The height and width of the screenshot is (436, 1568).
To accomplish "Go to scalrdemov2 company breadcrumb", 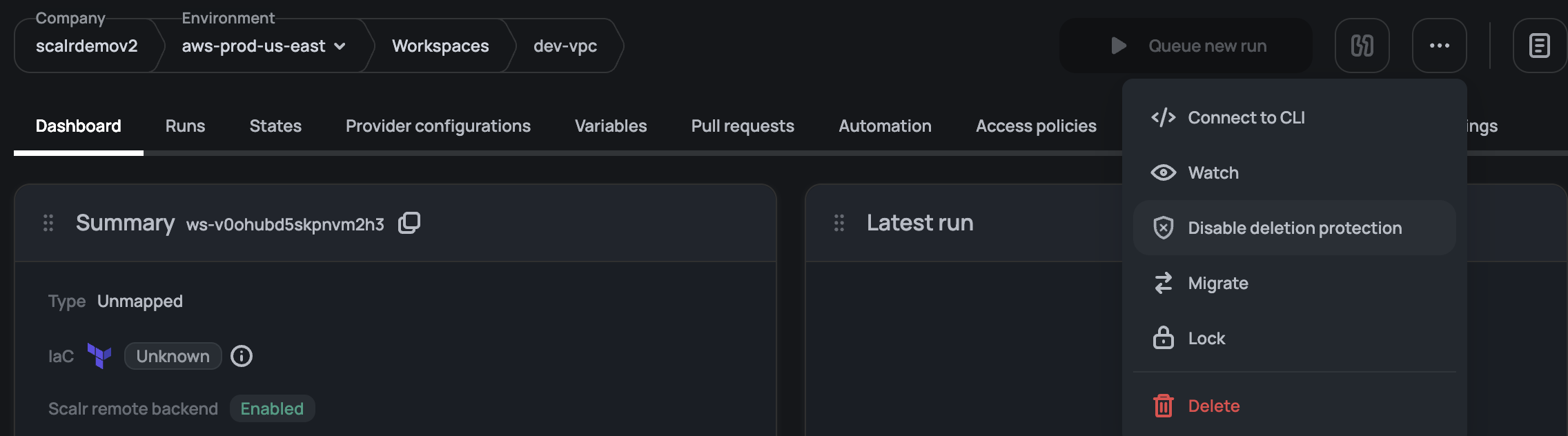I will [x=87, y=46].
